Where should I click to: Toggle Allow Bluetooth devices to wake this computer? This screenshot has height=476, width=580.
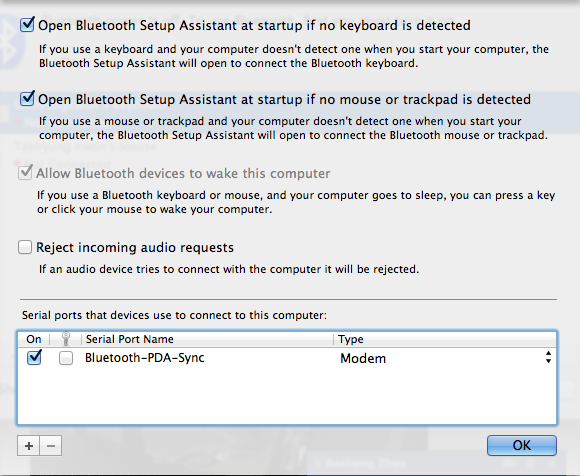pyautogui.click(x=25, y=173)
